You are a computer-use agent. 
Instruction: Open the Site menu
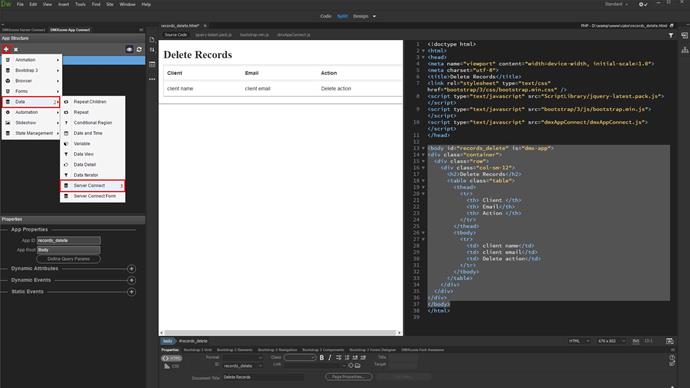click(110, 4)
